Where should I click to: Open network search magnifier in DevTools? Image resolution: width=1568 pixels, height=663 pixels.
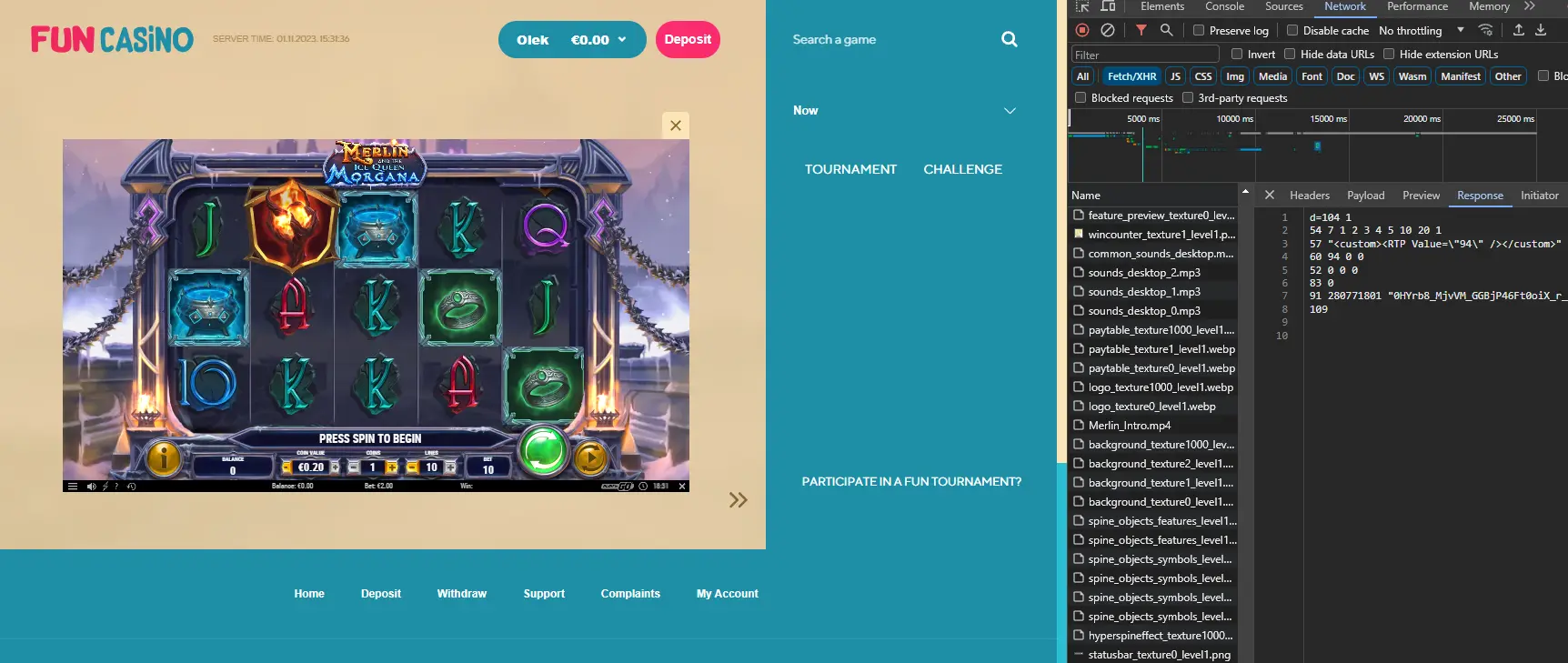(1166, 30)
